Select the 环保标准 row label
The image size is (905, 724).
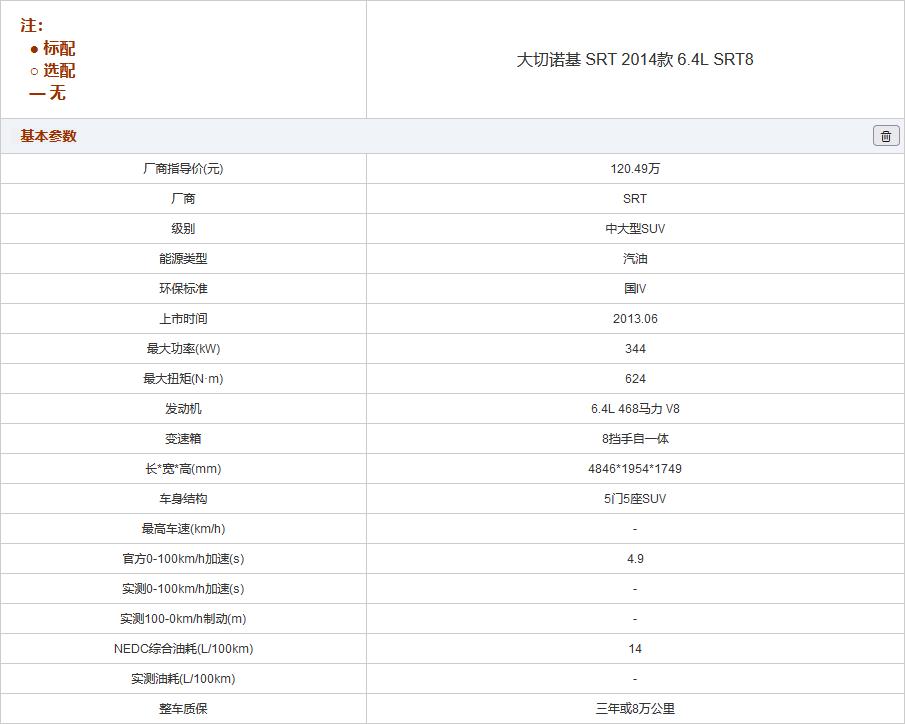click(x=183, y=289)
